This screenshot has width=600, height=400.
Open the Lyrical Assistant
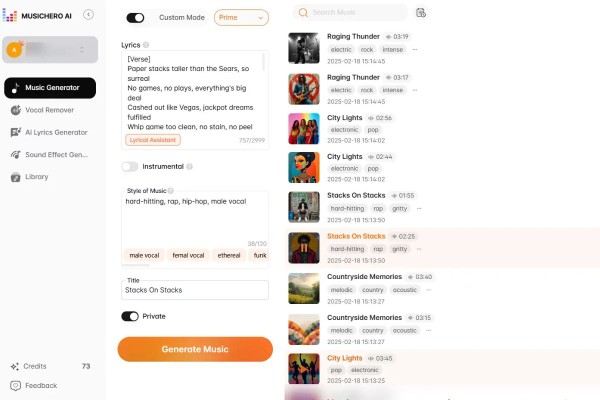click(153, 140)
